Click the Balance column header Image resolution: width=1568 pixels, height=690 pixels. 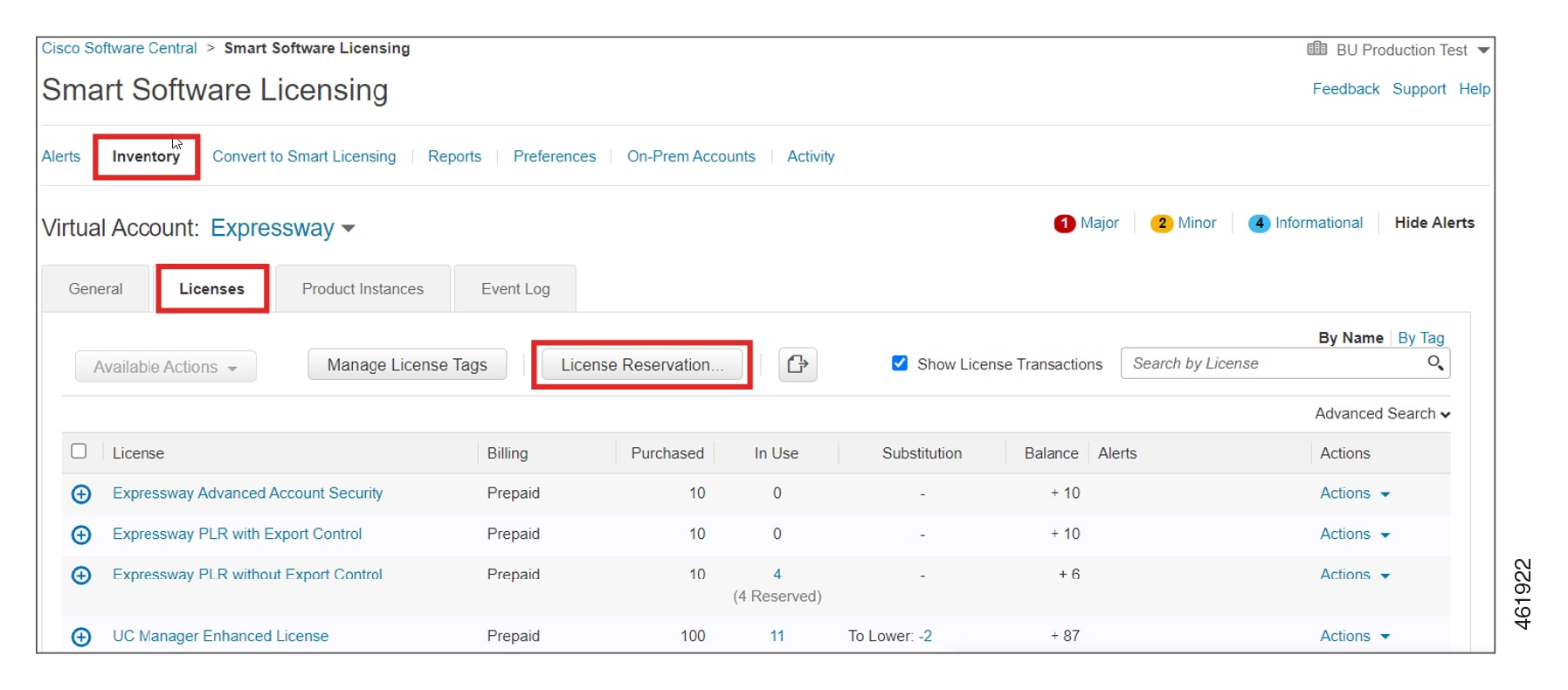1051,453
